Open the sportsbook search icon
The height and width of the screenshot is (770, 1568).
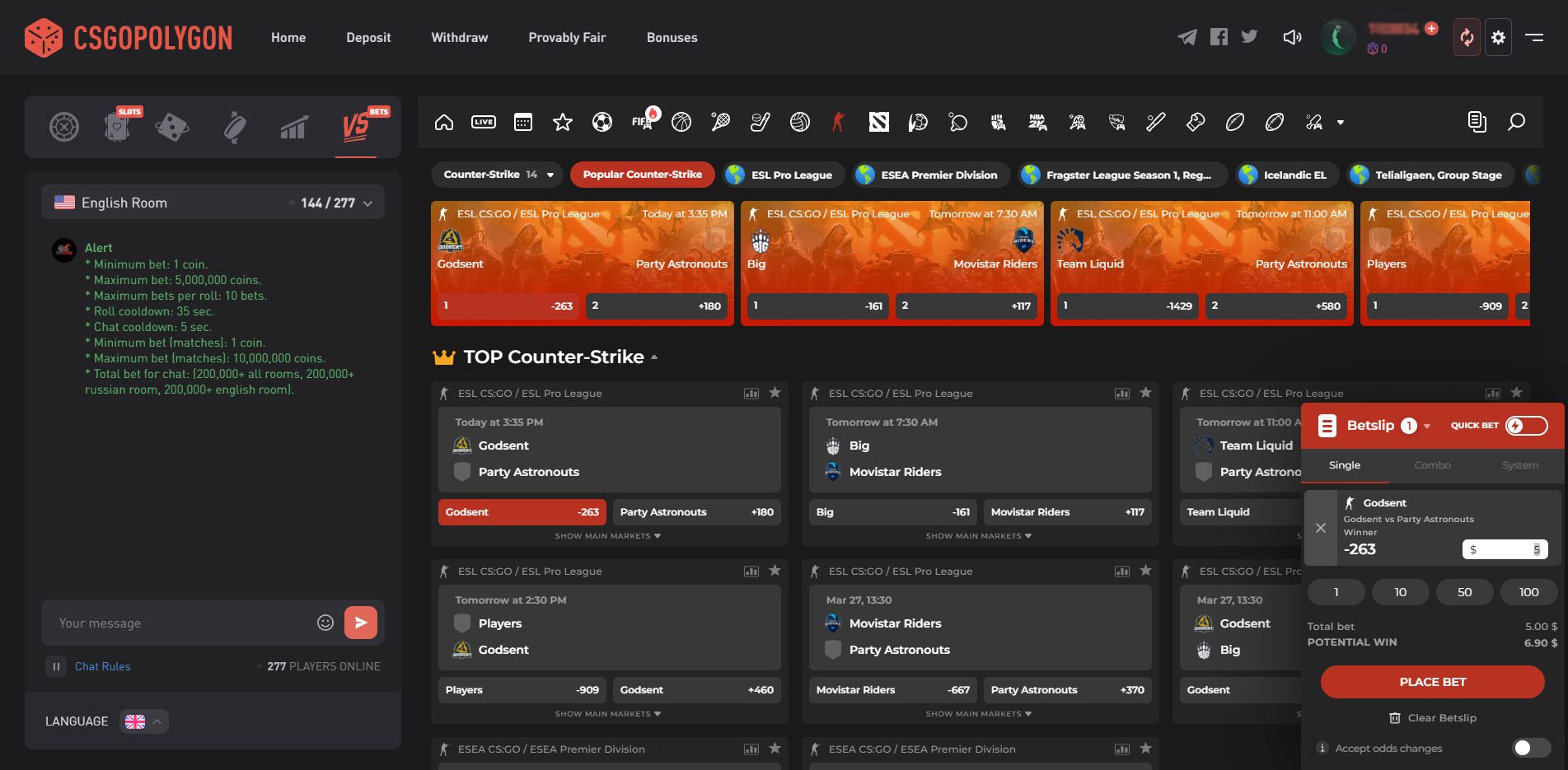click(x=1516, y=123)
